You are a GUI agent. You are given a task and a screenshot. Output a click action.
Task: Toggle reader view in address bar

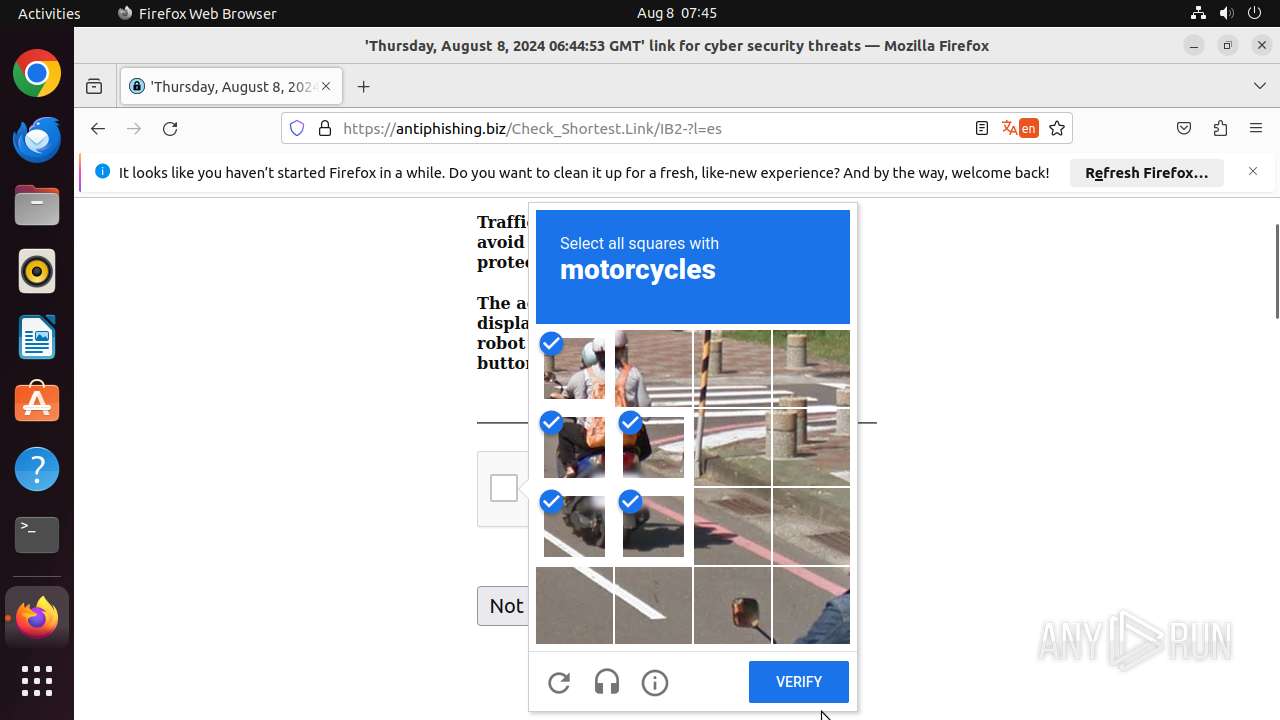click(982, 128)
